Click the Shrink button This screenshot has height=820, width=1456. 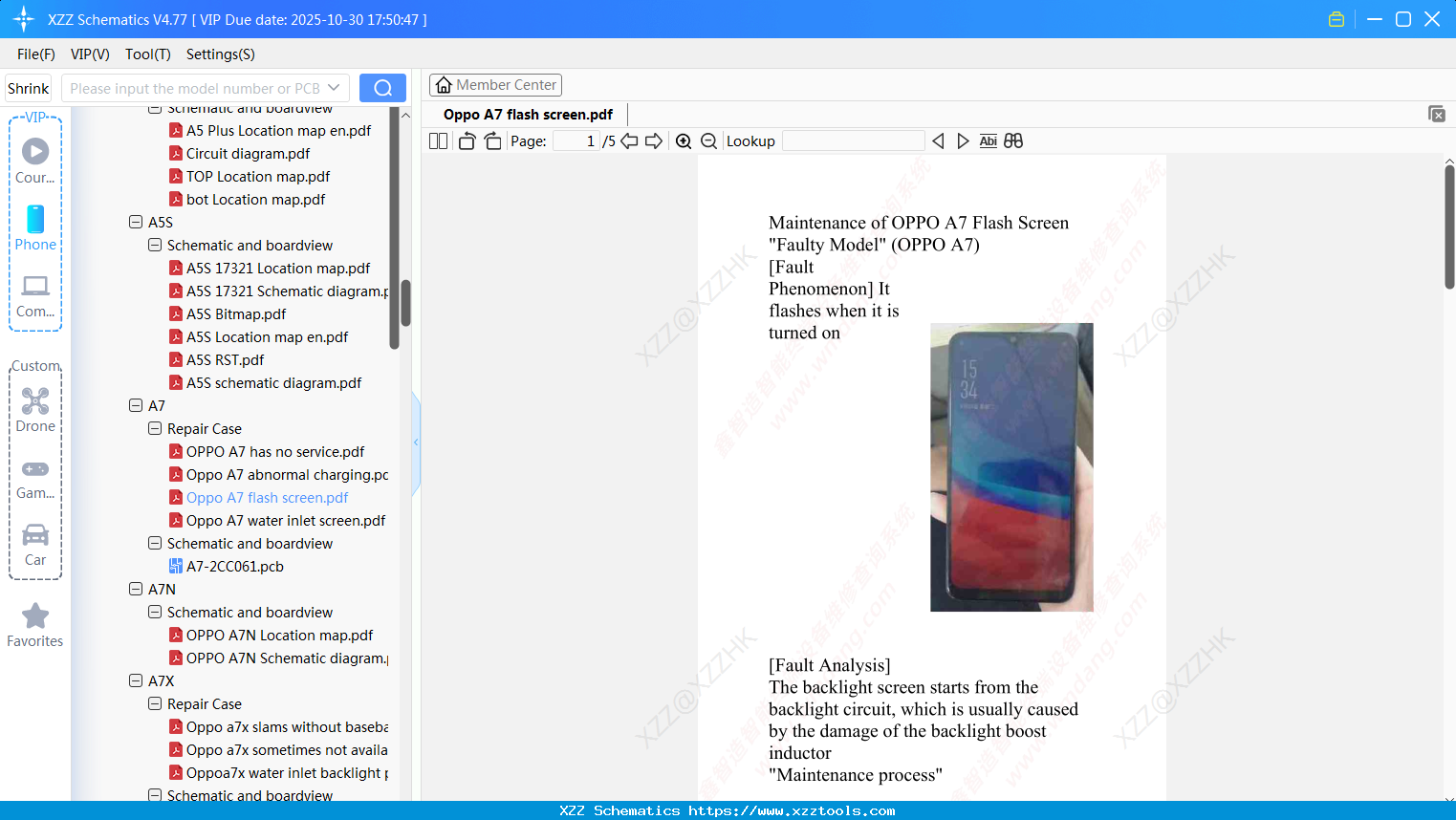(29, 88)
